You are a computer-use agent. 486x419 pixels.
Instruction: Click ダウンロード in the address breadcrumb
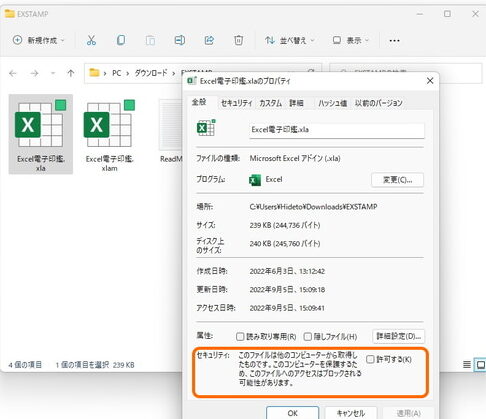pos(151,73)
